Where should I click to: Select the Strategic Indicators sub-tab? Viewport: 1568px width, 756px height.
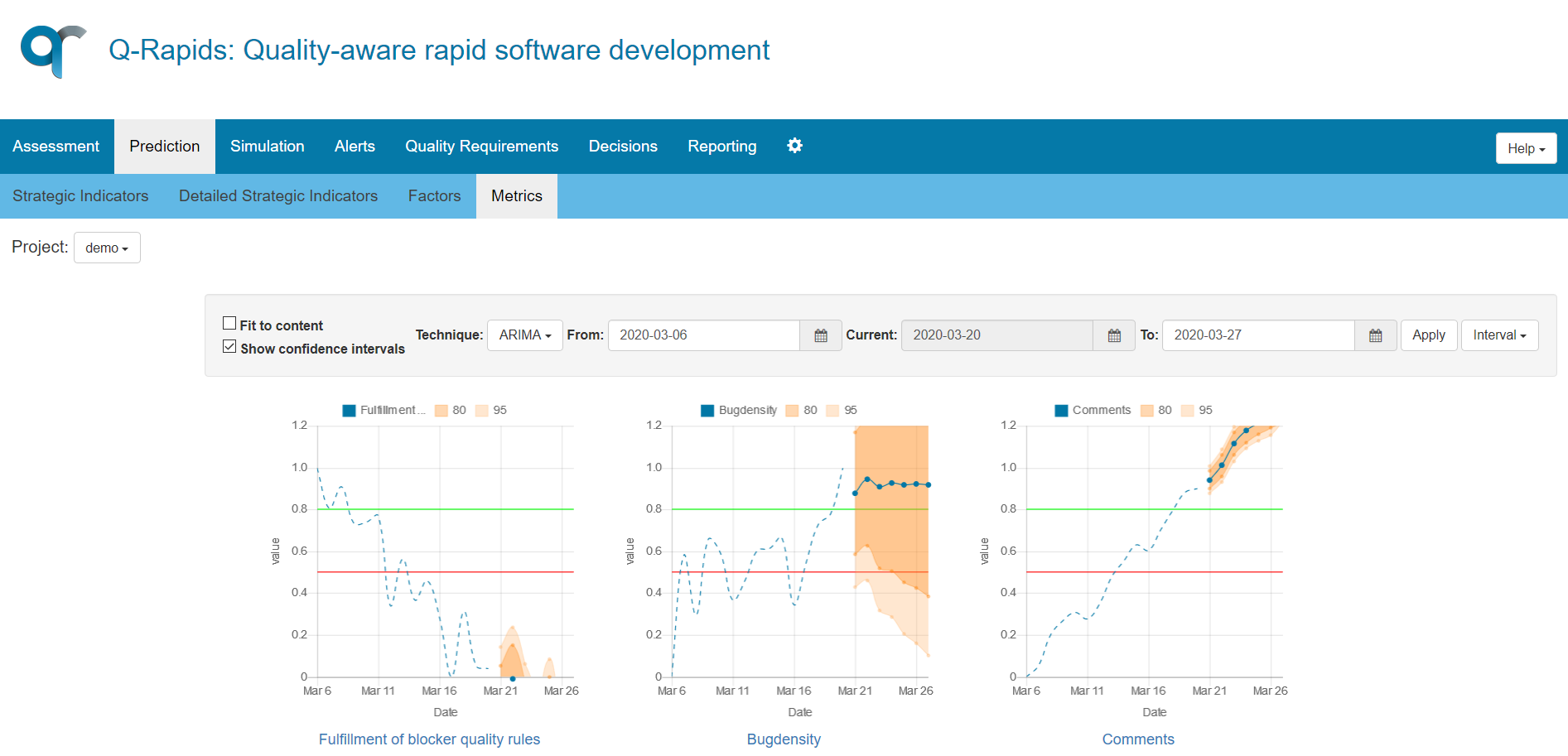pyautogui.click(x=80, y=195)
